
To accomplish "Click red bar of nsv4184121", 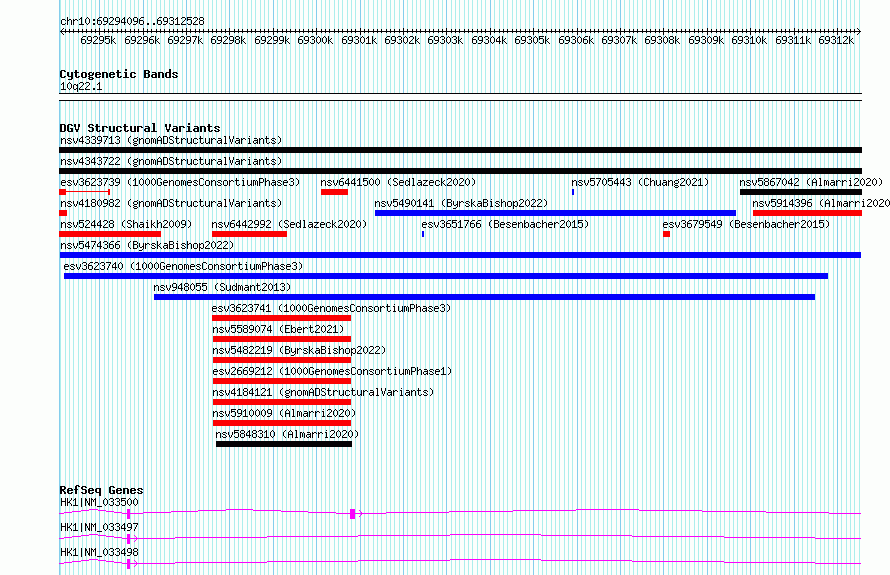I will (x=282, y=402).
